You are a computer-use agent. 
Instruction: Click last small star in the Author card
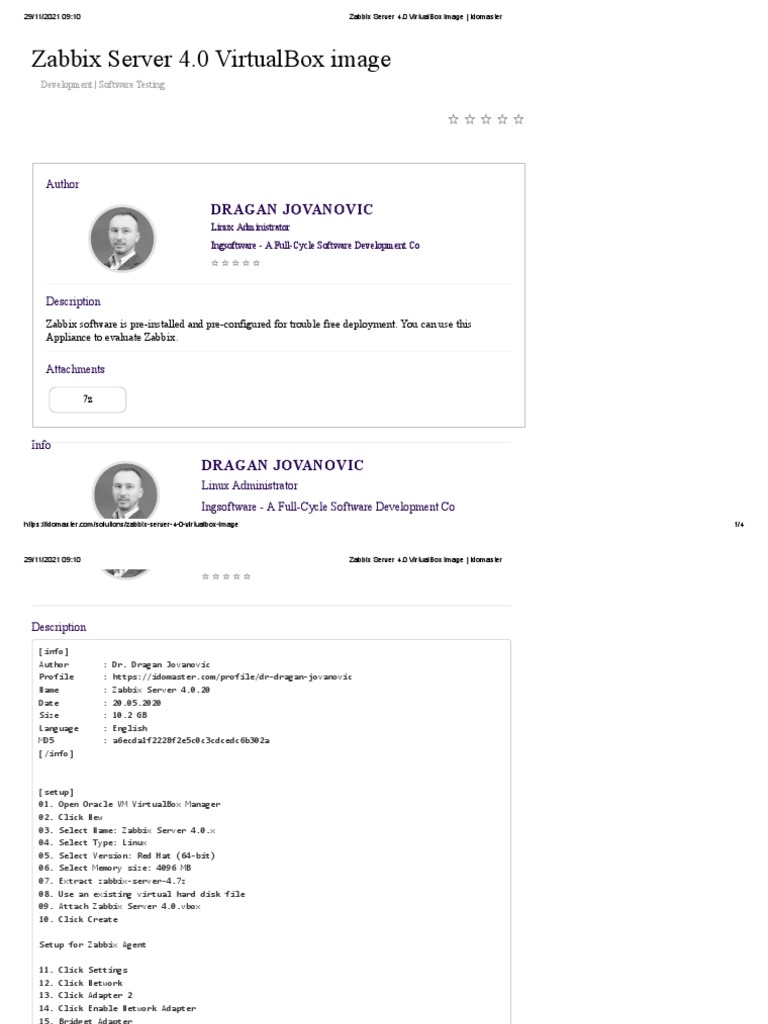pos(257,263)
